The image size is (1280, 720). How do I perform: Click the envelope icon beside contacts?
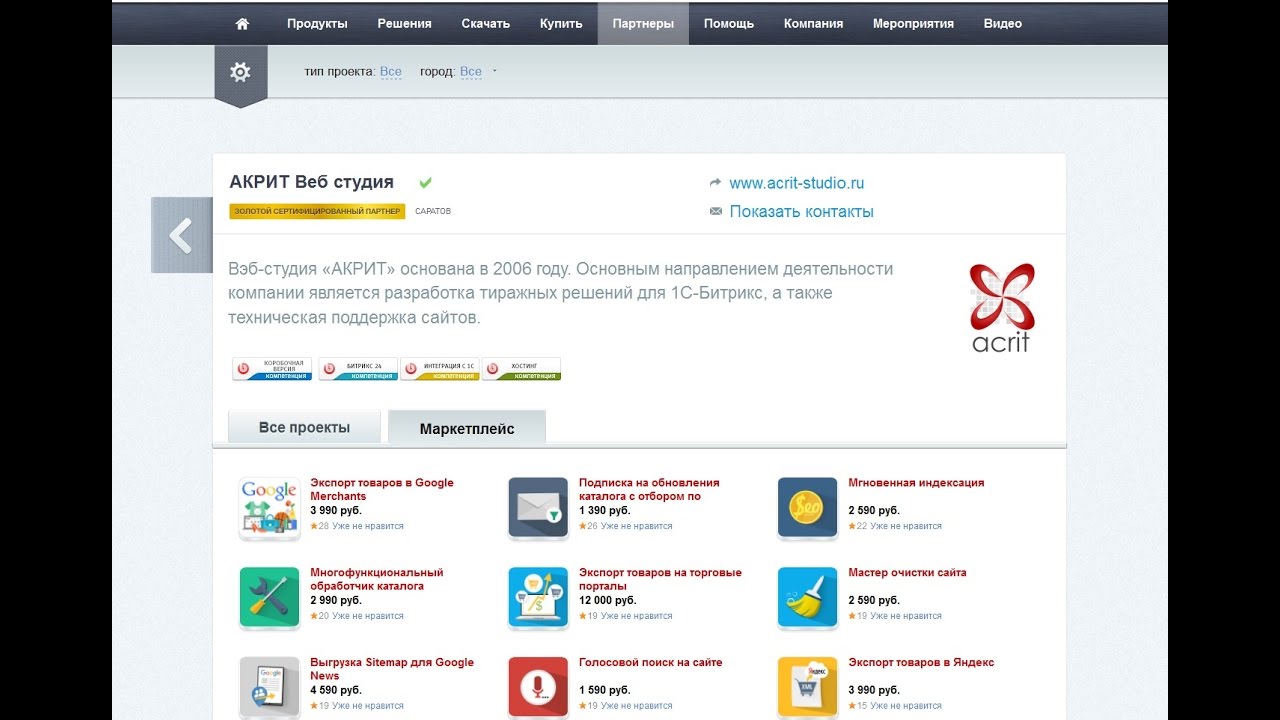[x=715, y=212]
